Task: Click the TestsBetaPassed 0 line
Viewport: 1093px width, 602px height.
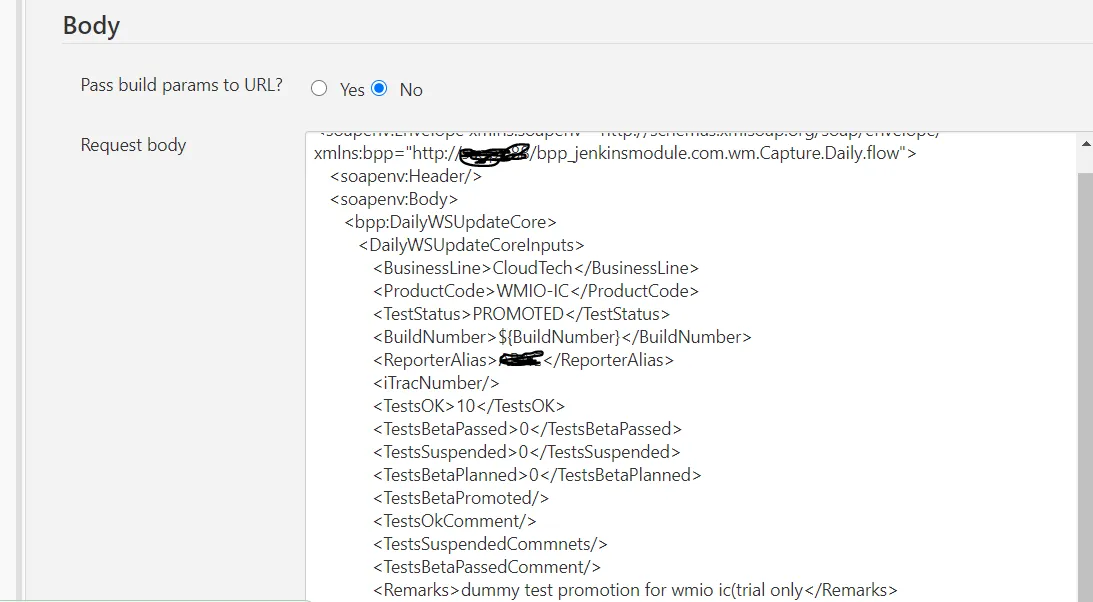Action: (527, 429)
